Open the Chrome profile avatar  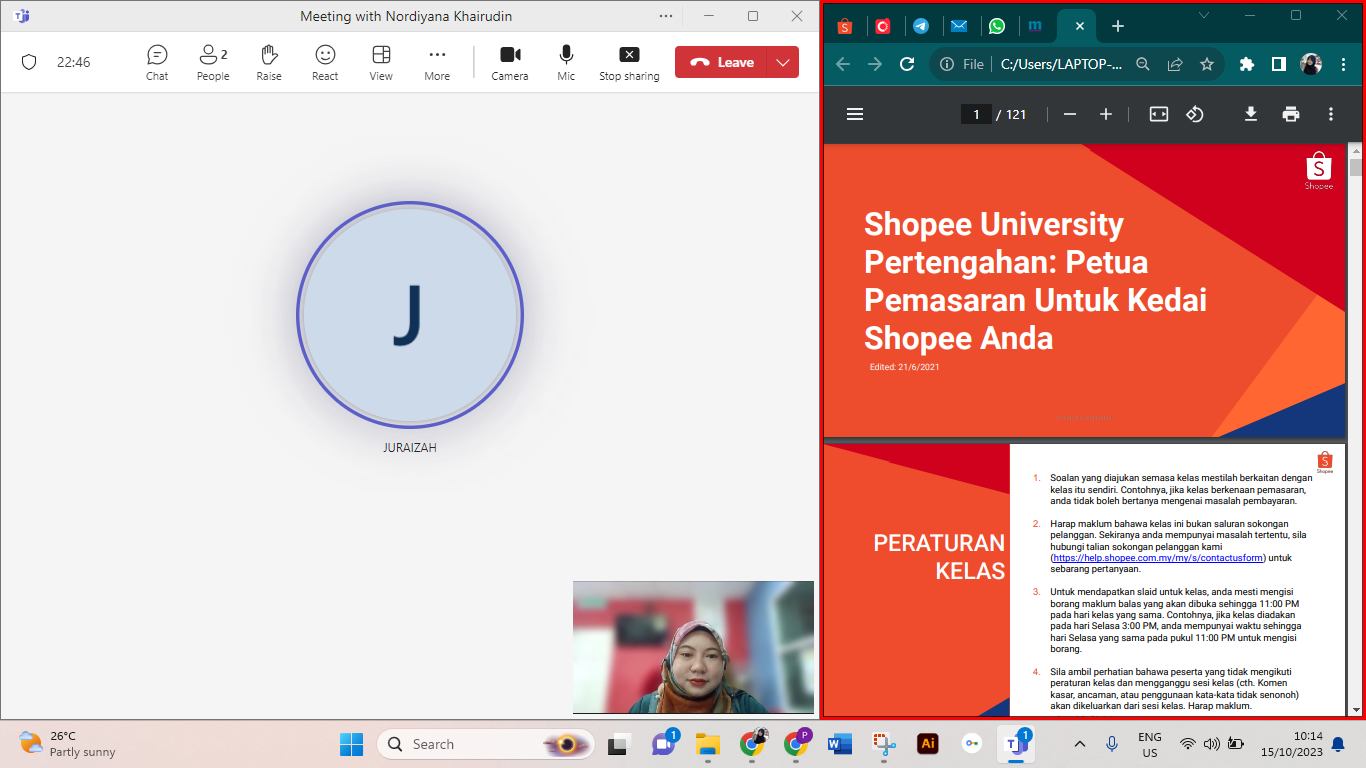(x=1311, y=64)
